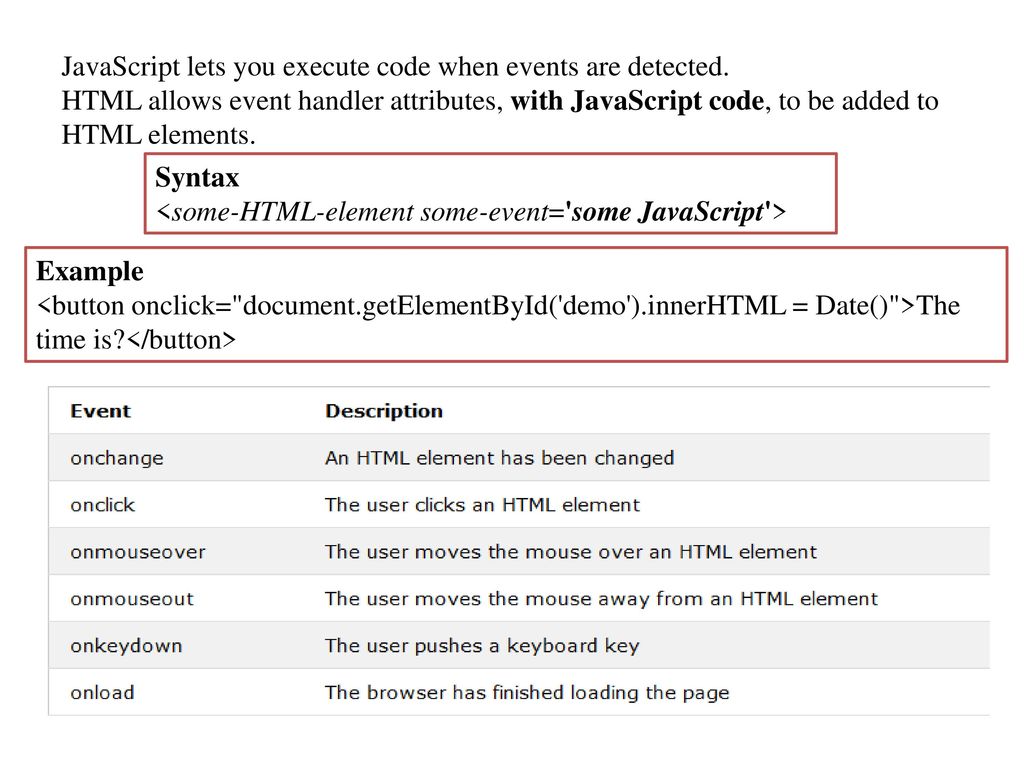Image resolution: width=1024 pixels, height=768 pixels.
Task: Click the 'onmouseover' event cell
Action: click(x=138, y=552)
